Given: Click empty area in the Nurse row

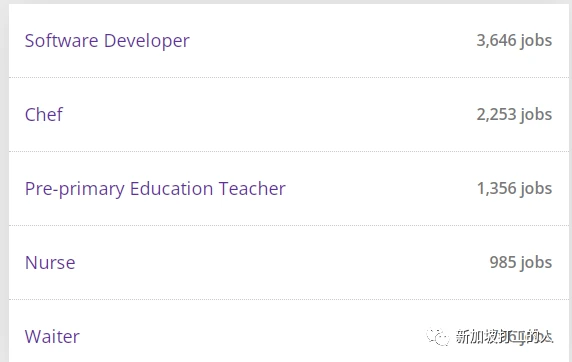Looking at the screenshot, I should (x=281, y=263).
